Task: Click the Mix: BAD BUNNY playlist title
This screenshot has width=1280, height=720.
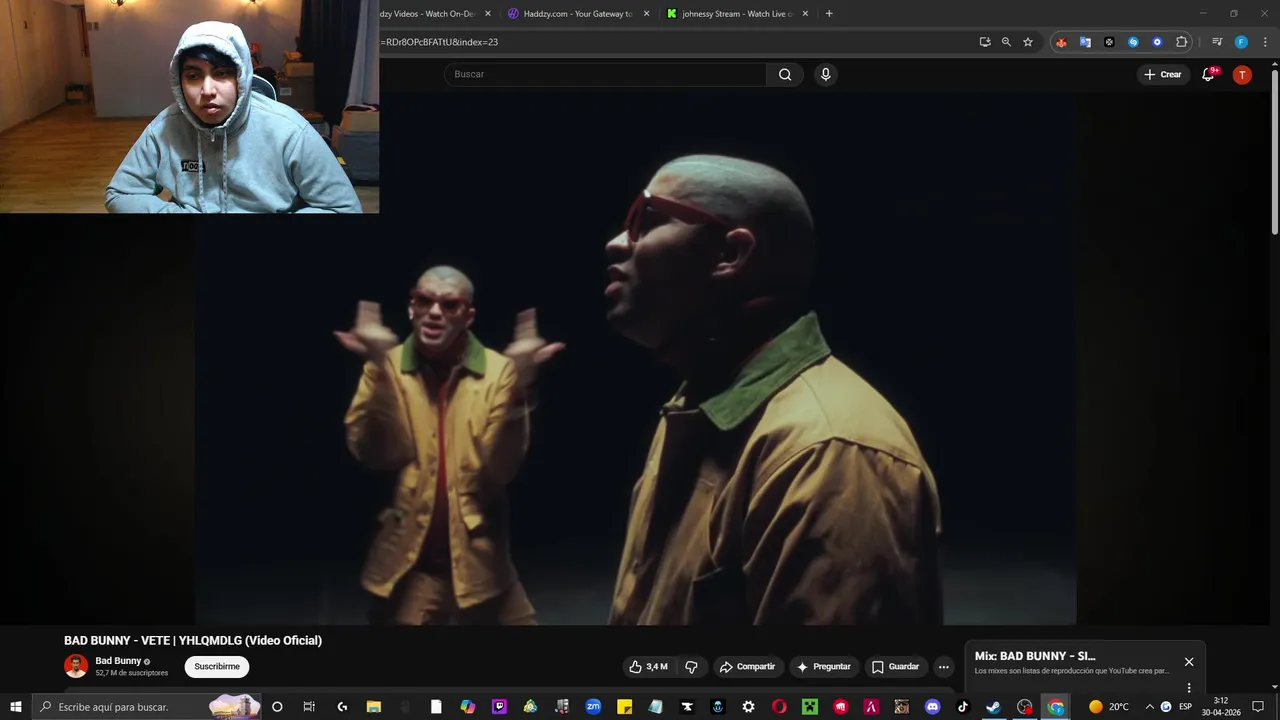Action: (1035, 656)
